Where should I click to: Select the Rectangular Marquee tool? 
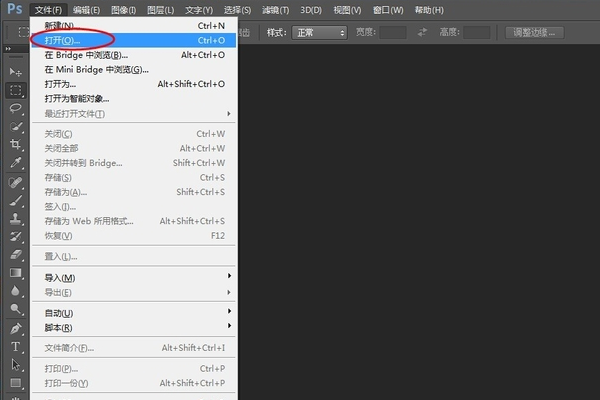click(x=16, y=90)
